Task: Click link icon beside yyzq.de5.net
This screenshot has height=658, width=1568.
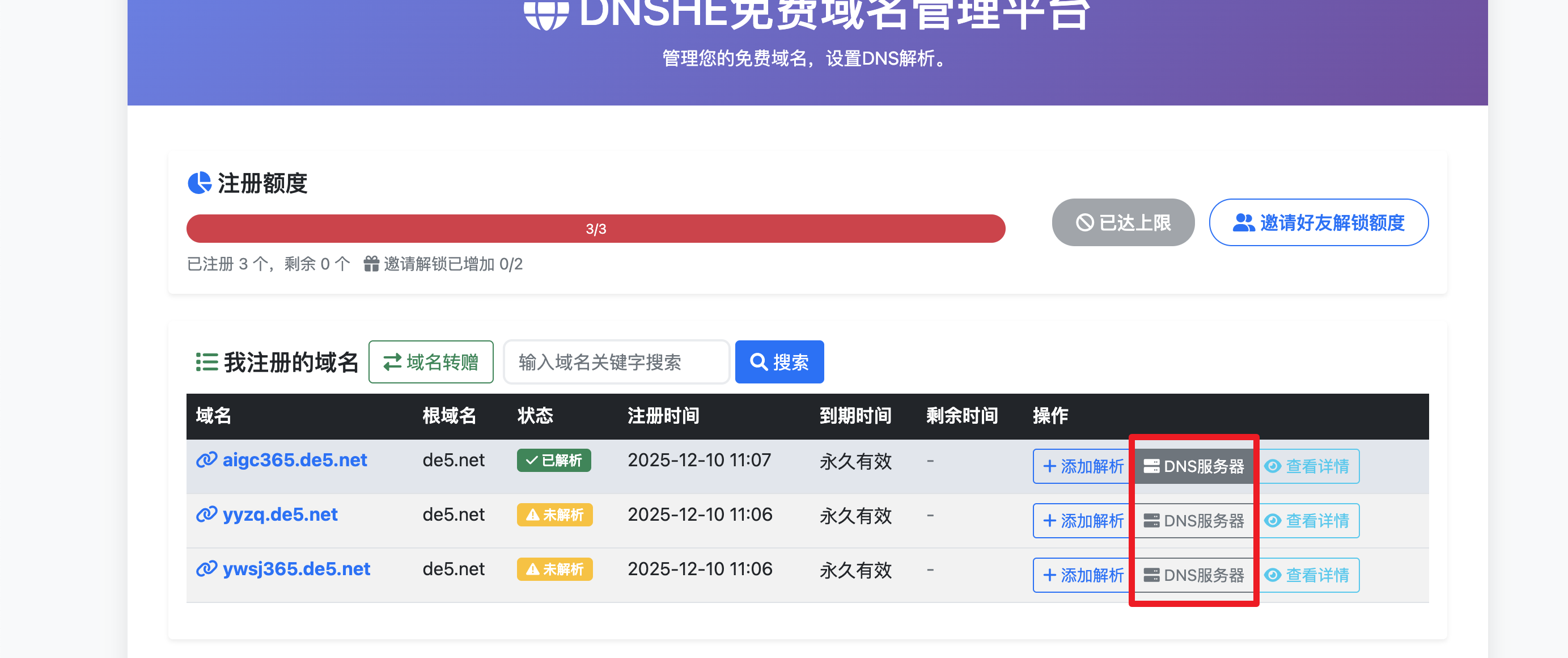Action: click(x=206, y=513)
